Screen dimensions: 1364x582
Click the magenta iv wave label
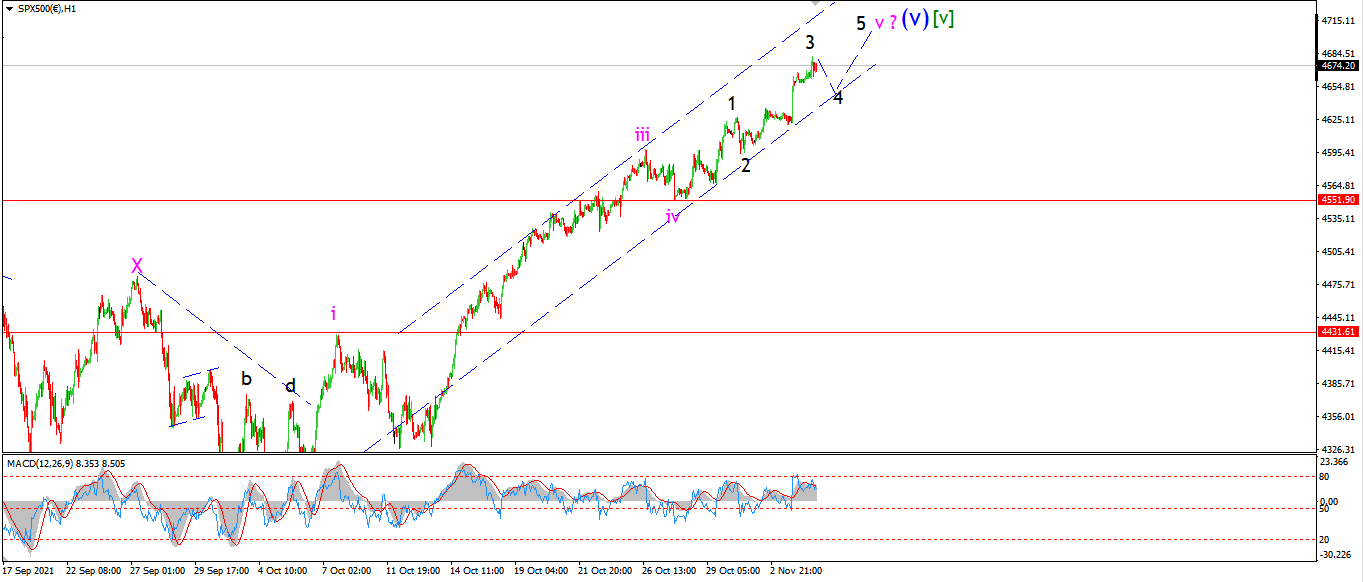(x=673, y=216)
